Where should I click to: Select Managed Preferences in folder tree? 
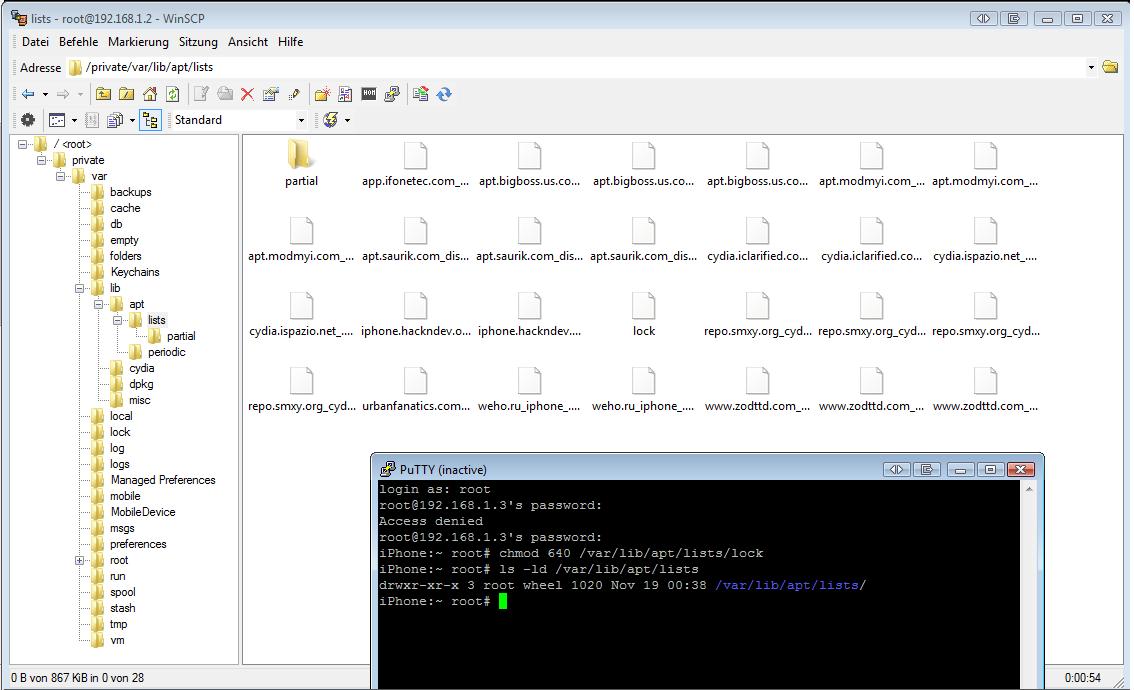click(x=162, y=480)
